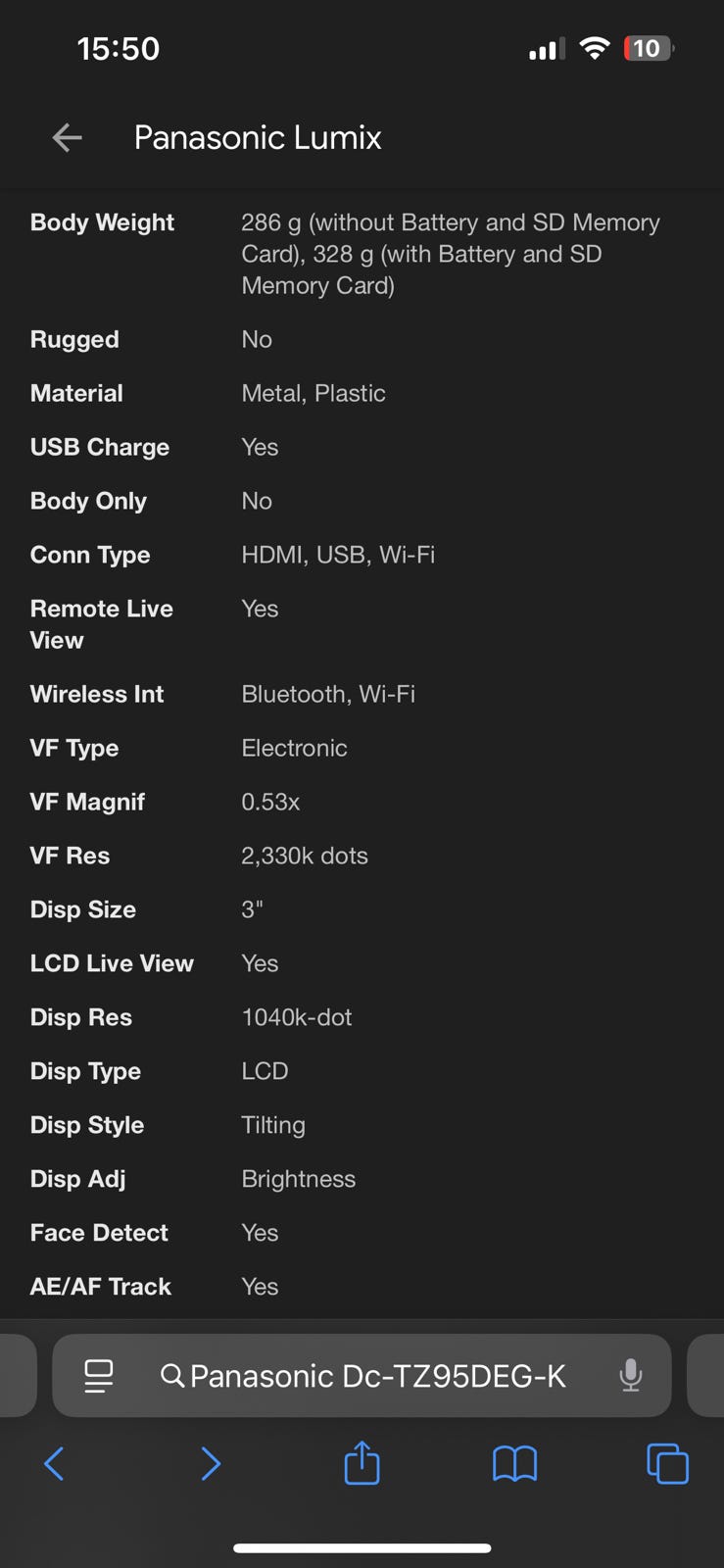Open the bookmarks book icon
The width and height of the screenshot is (724, 1568).
(x=514, y=1464)
